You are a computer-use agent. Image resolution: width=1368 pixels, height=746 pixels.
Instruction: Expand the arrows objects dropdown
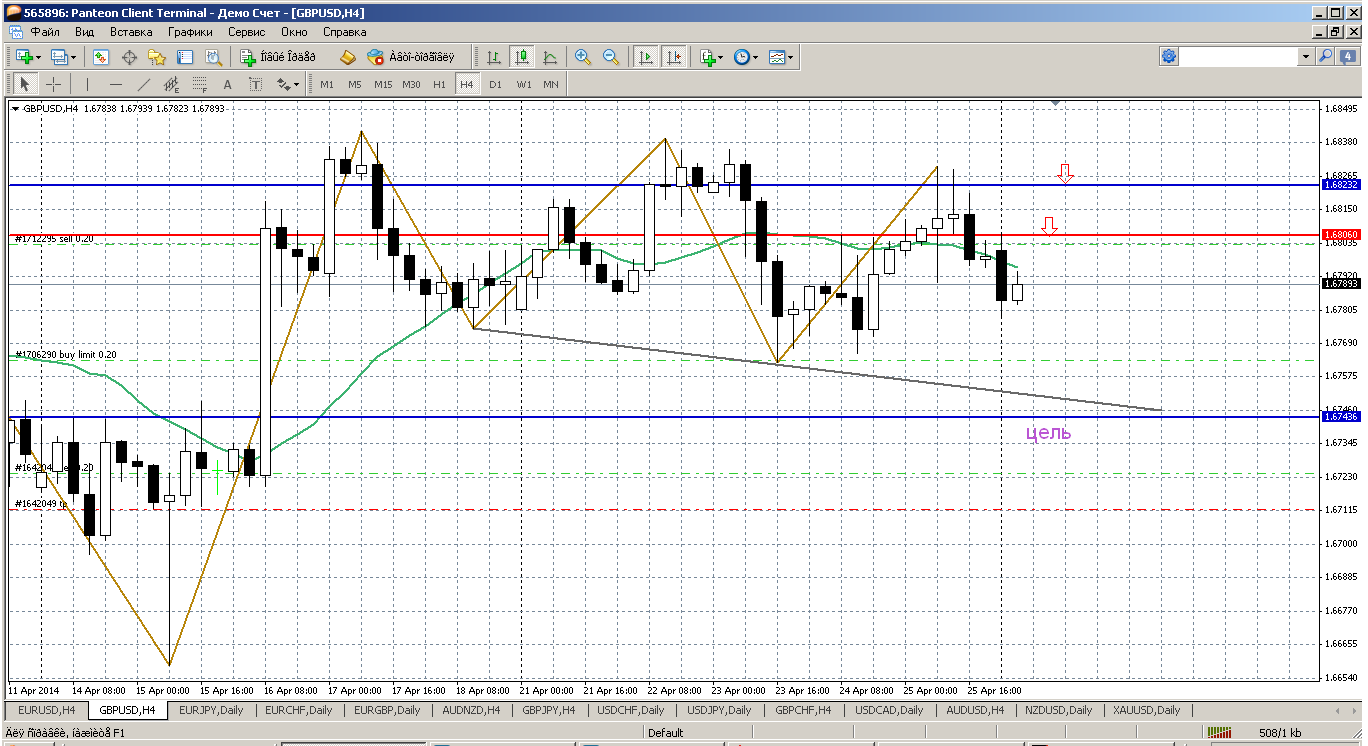286,84
